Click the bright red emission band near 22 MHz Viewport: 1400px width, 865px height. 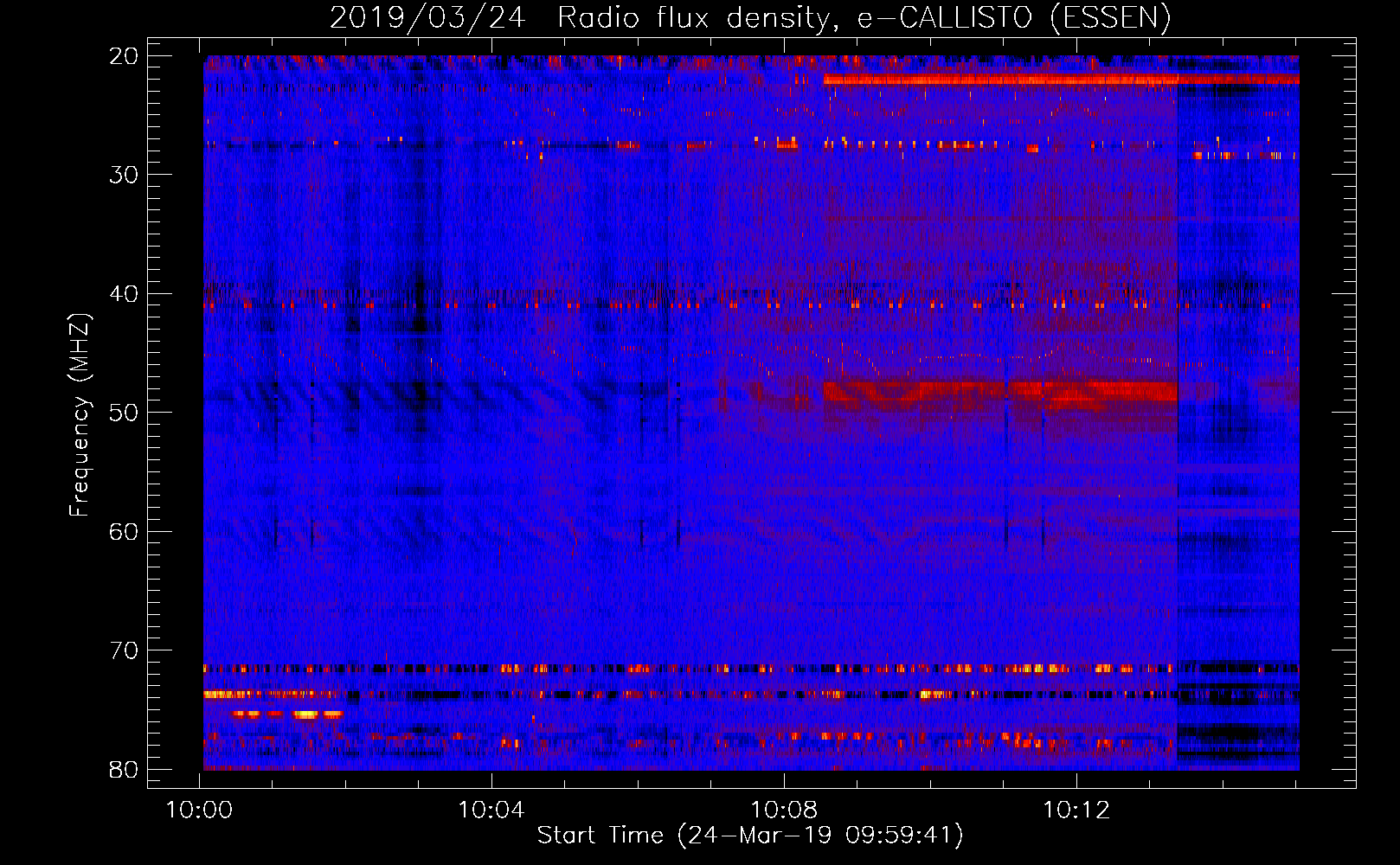[1061, 80]
